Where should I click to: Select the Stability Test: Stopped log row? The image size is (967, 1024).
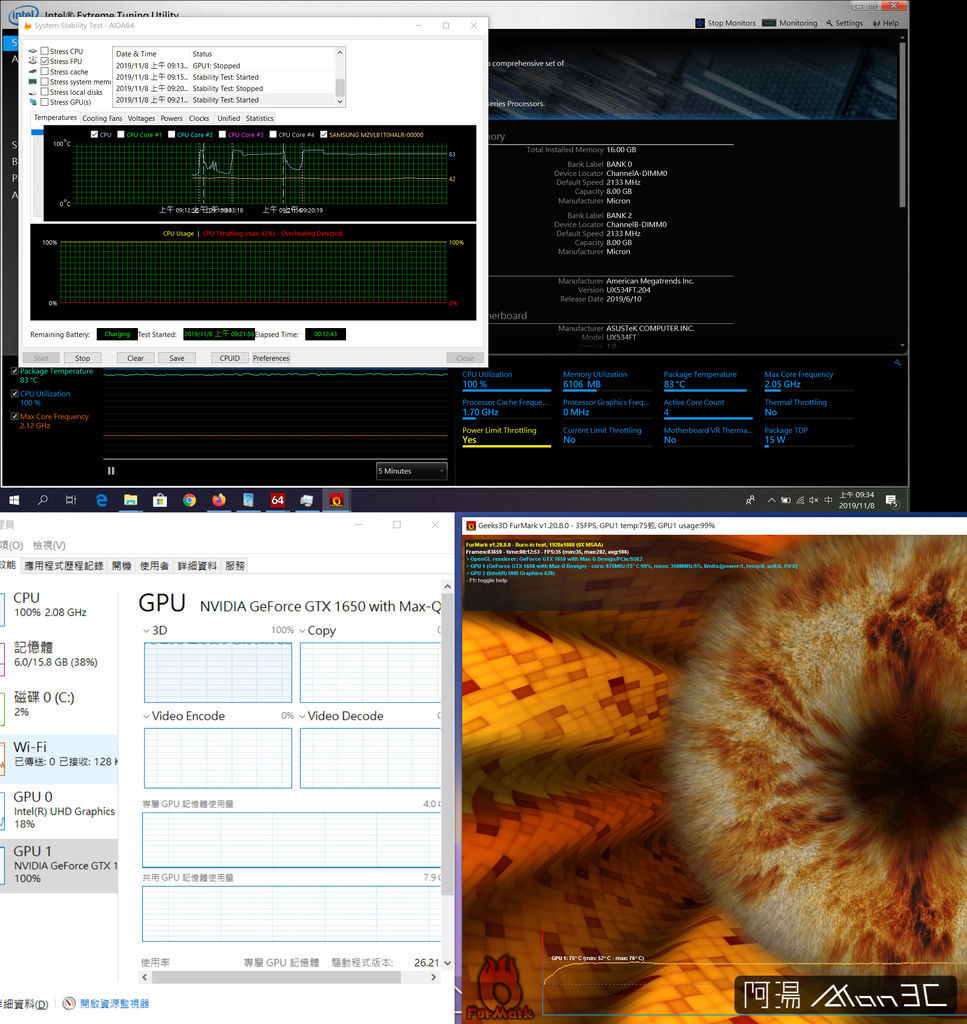pos(224,89)
